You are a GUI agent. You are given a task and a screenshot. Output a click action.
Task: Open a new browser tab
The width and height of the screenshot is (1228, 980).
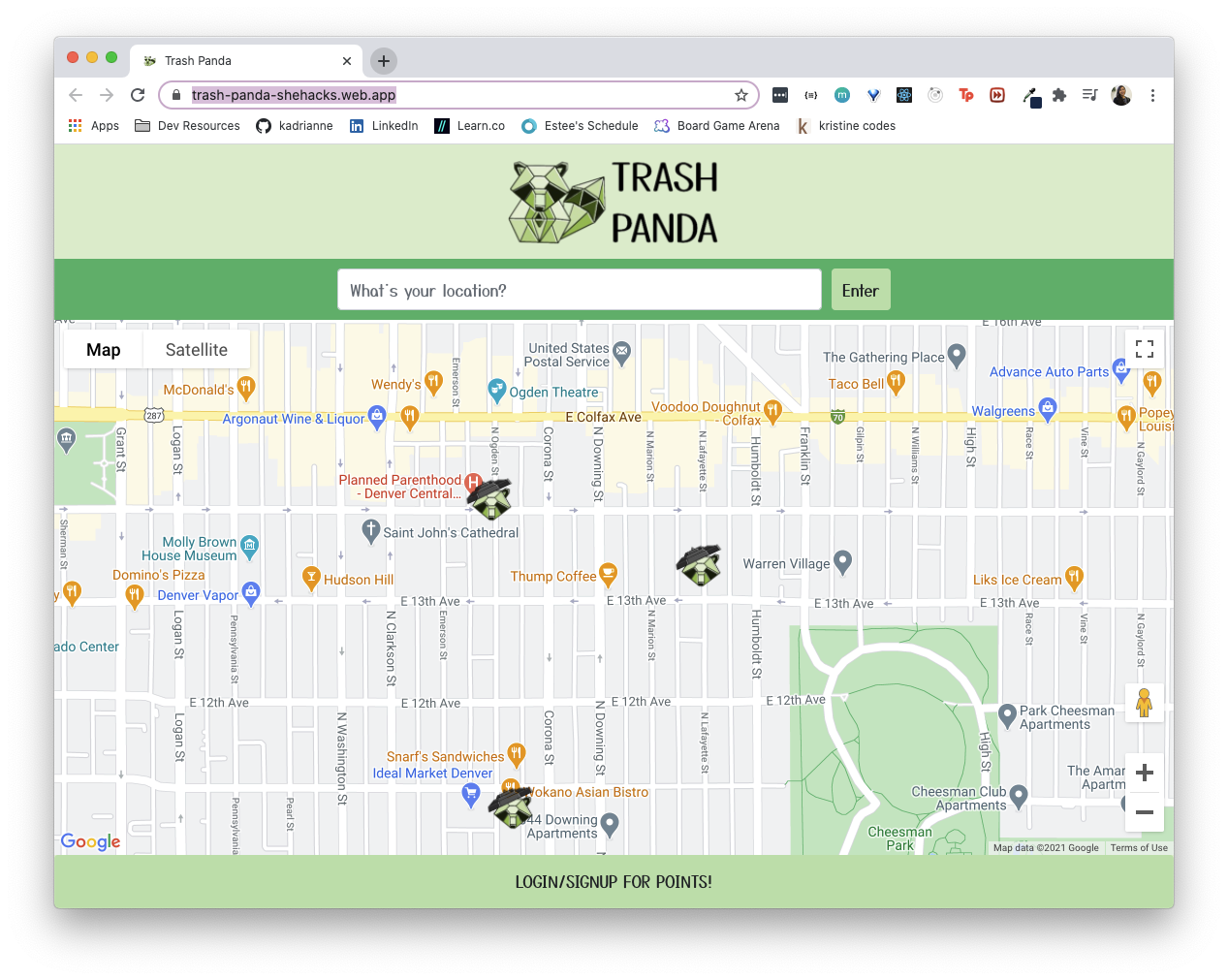pos(384,61)
